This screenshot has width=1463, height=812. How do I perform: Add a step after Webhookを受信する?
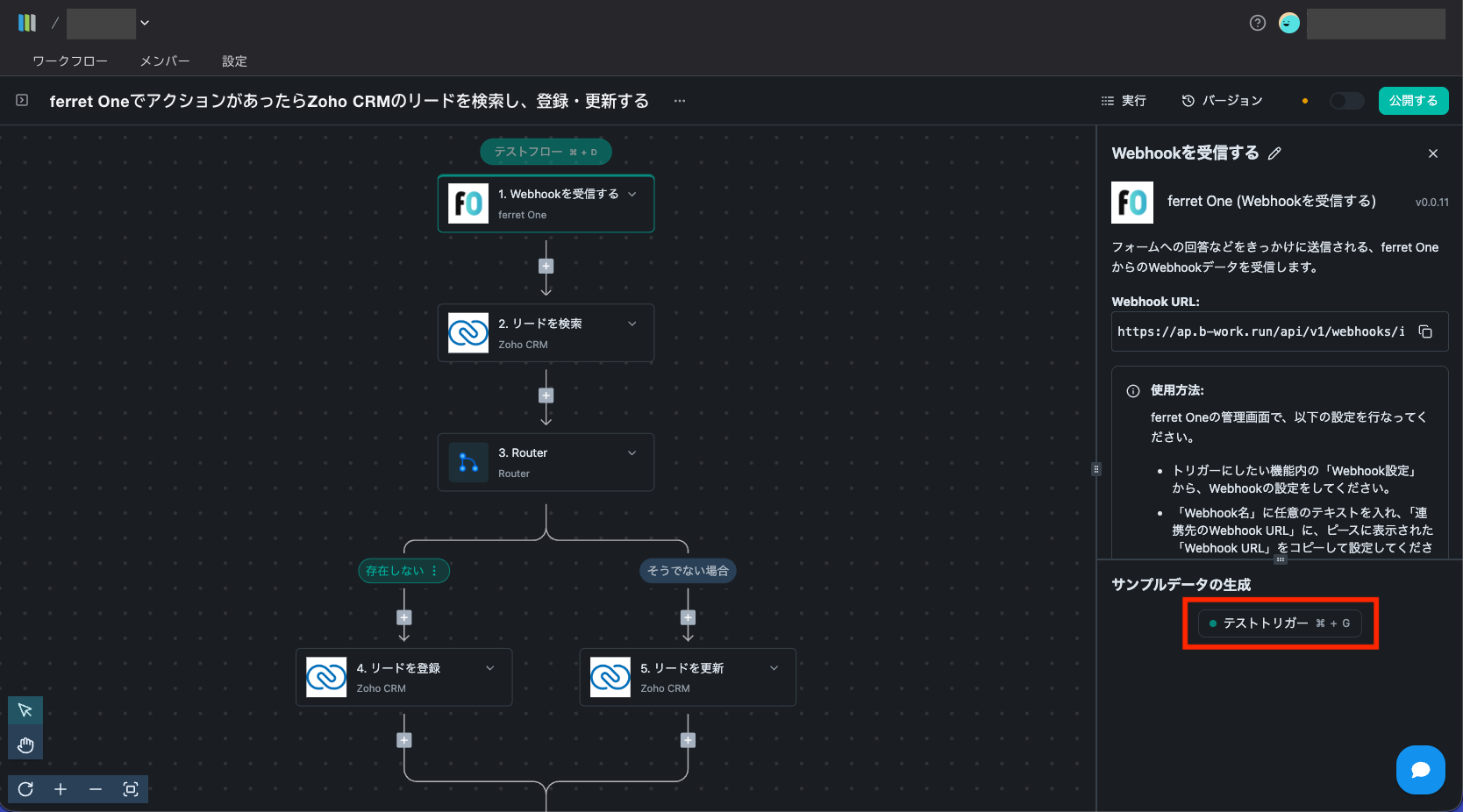click(546, 267)
